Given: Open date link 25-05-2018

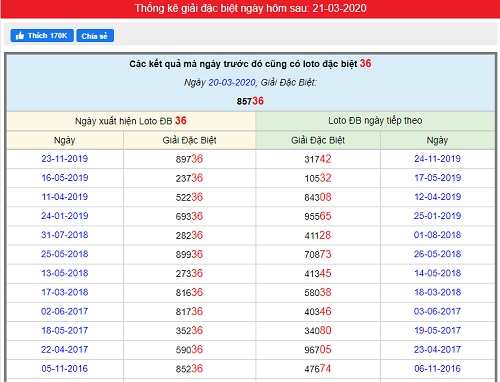Looking at the screenshot, I should 65,254.
